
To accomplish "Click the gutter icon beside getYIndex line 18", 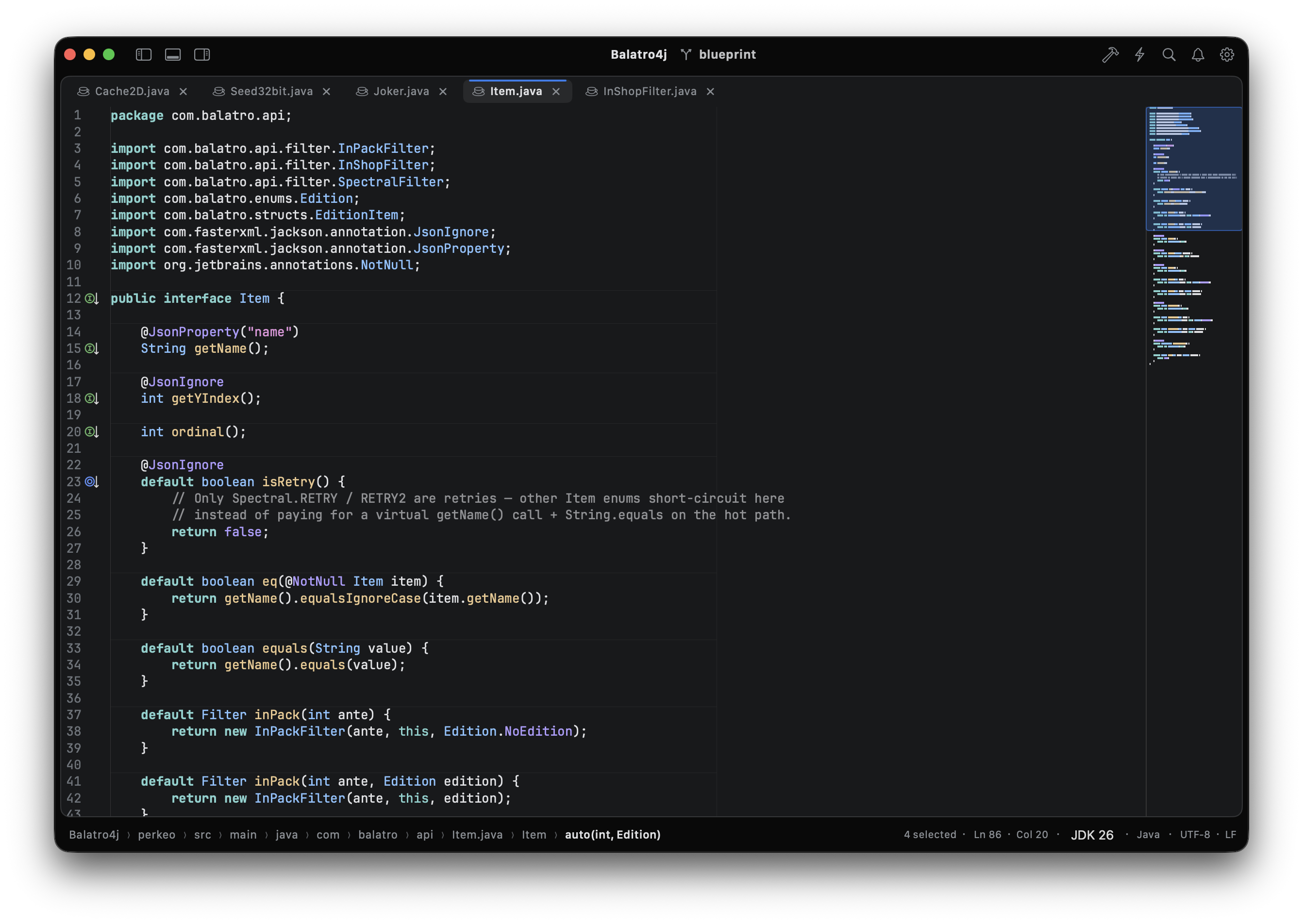I will tap(92, 398).
